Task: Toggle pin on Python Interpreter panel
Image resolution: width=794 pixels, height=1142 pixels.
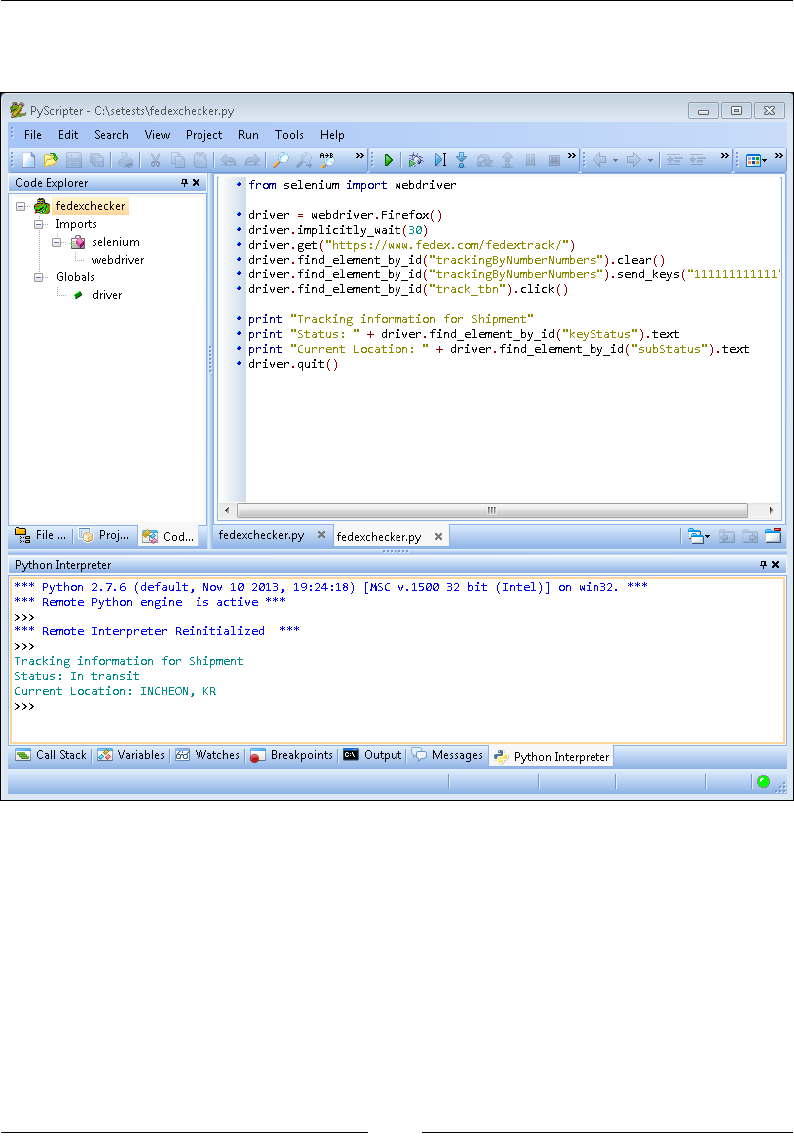Action: pos(765,565)
